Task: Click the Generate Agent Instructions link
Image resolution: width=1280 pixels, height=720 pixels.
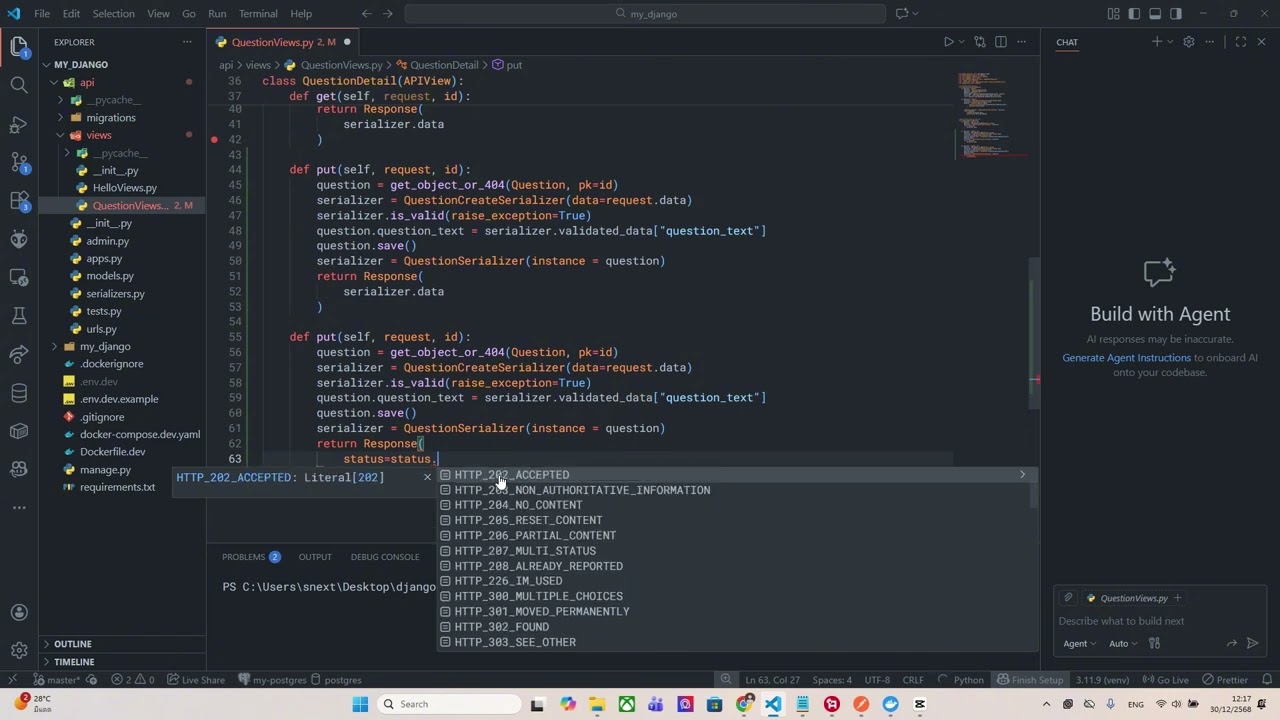Action: [1126, 358]
